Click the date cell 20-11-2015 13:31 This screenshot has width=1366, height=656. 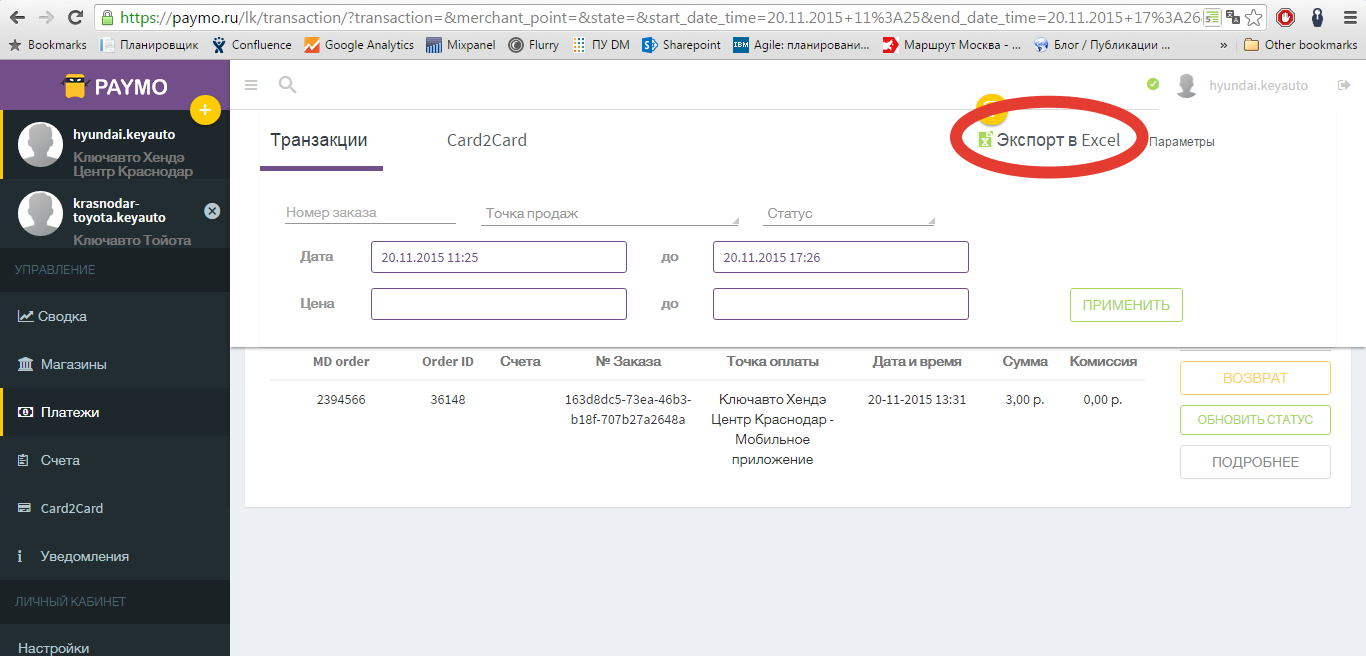point(917,400)
